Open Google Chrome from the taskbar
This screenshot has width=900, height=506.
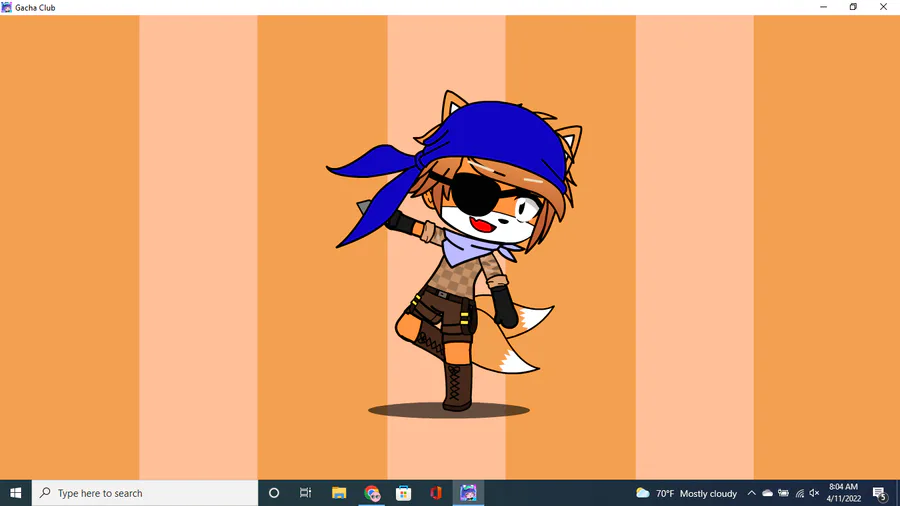(x=371, y=493)
